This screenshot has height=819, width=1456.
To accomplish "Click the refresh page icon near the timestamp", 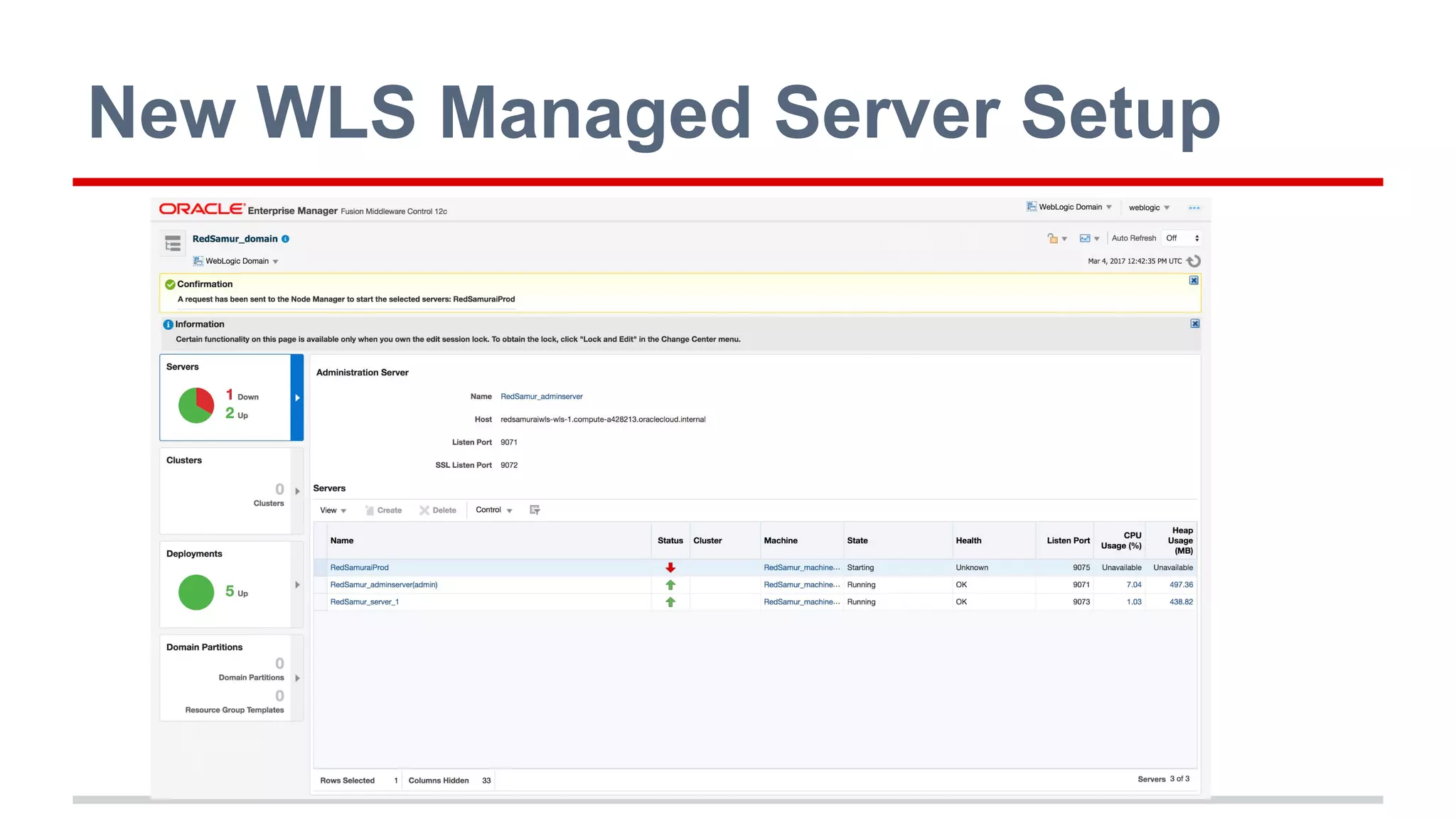I will [1194, 261].
